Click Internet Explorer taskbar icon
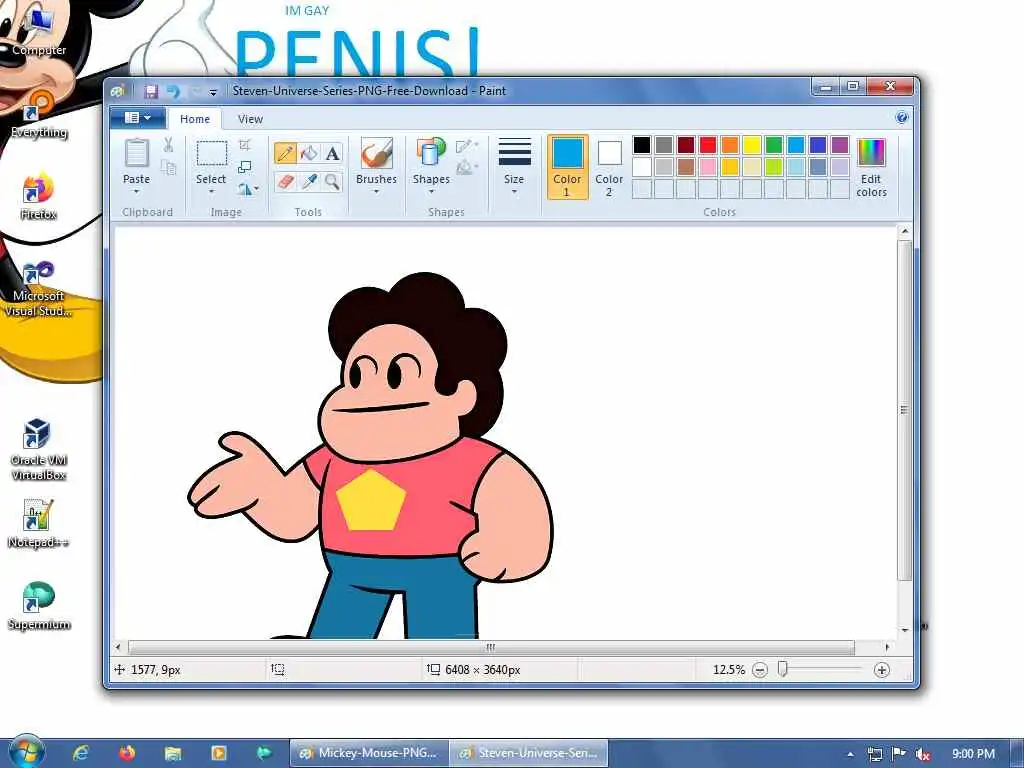 tap(81, 753)
